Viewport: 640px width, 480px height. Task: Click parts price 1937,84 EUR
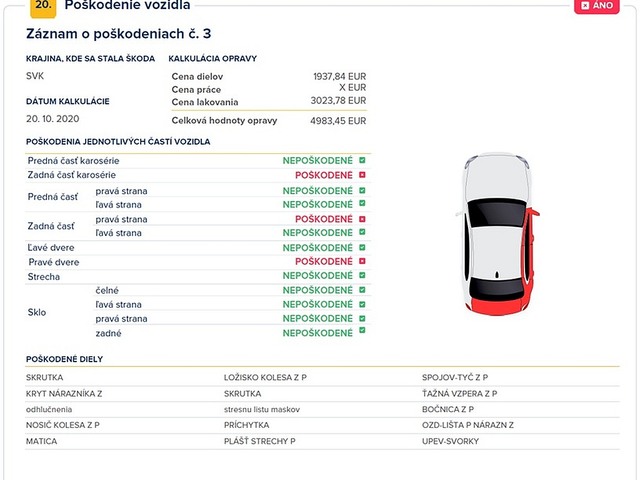click(340, 76)
